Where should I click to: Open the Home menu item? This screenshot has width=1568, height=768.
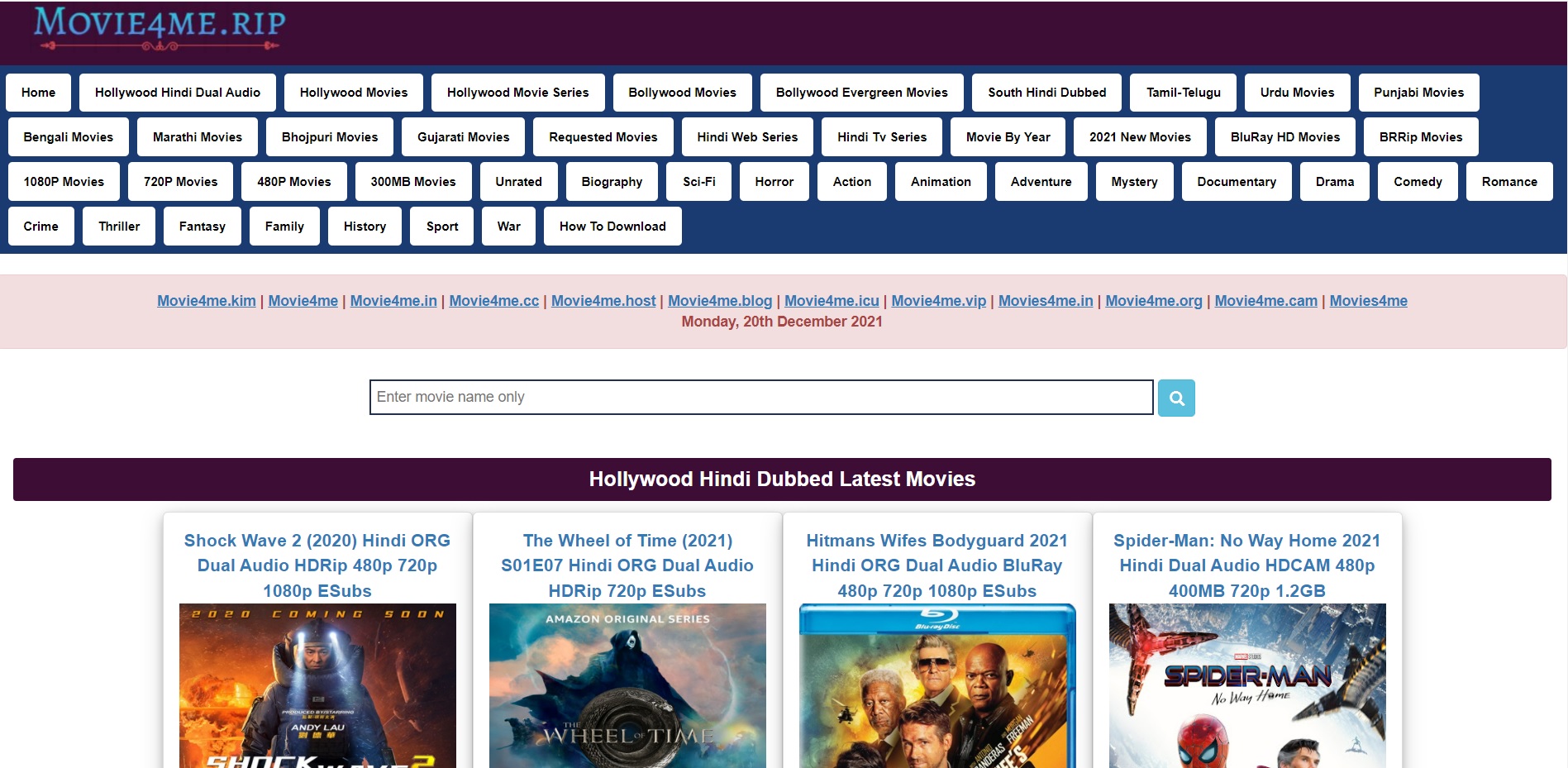point(38,93)
